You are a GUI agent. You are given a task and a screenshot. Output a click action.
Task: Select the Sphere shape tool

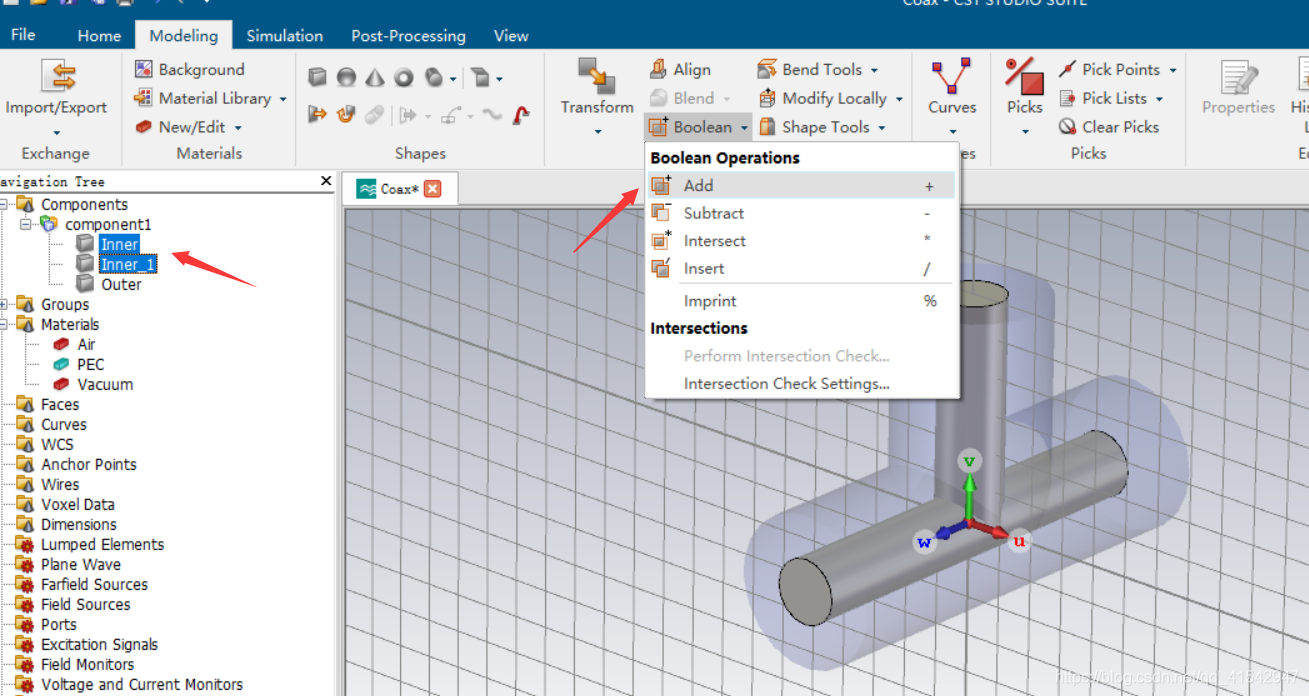click(346, 77)
